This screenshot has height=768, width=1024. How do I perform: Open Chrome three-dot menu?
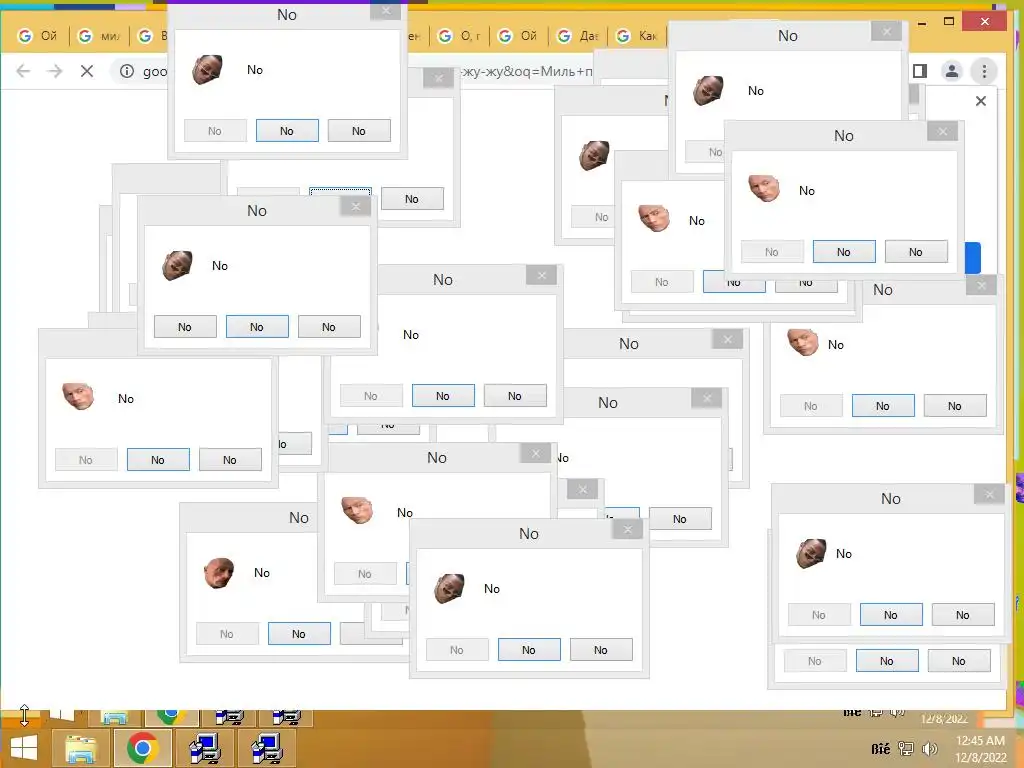click(984, 71)
